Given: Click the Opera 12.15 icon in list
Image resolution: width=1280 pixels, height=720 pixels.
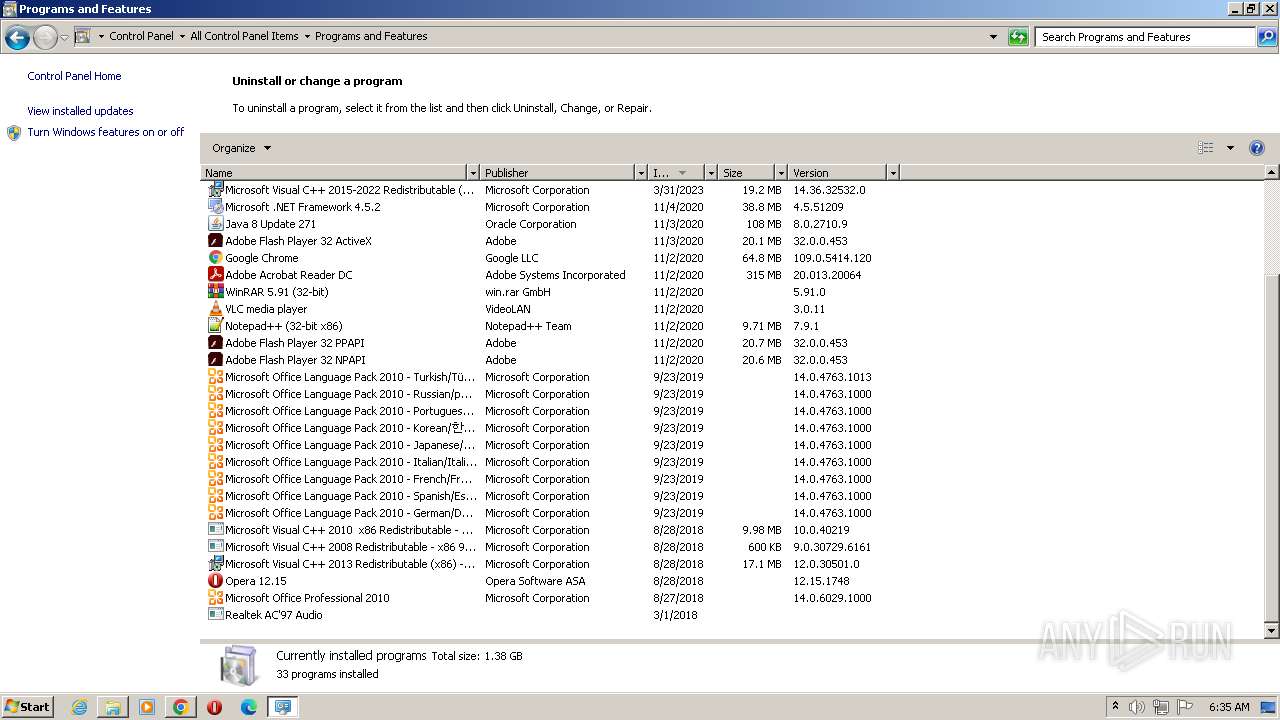Looking at the screenshot, I should click(215, 581).
